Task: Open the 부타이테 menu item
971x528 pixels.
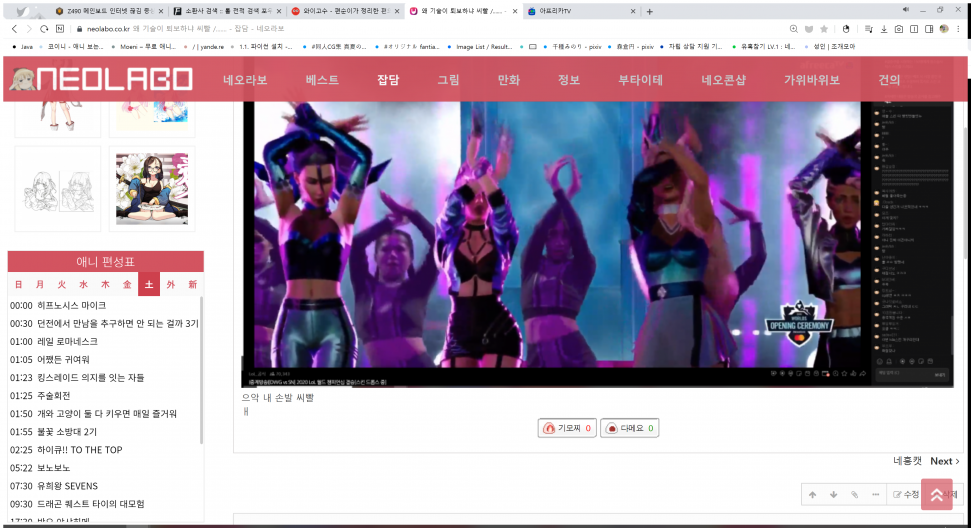Action: pos(640,80)
